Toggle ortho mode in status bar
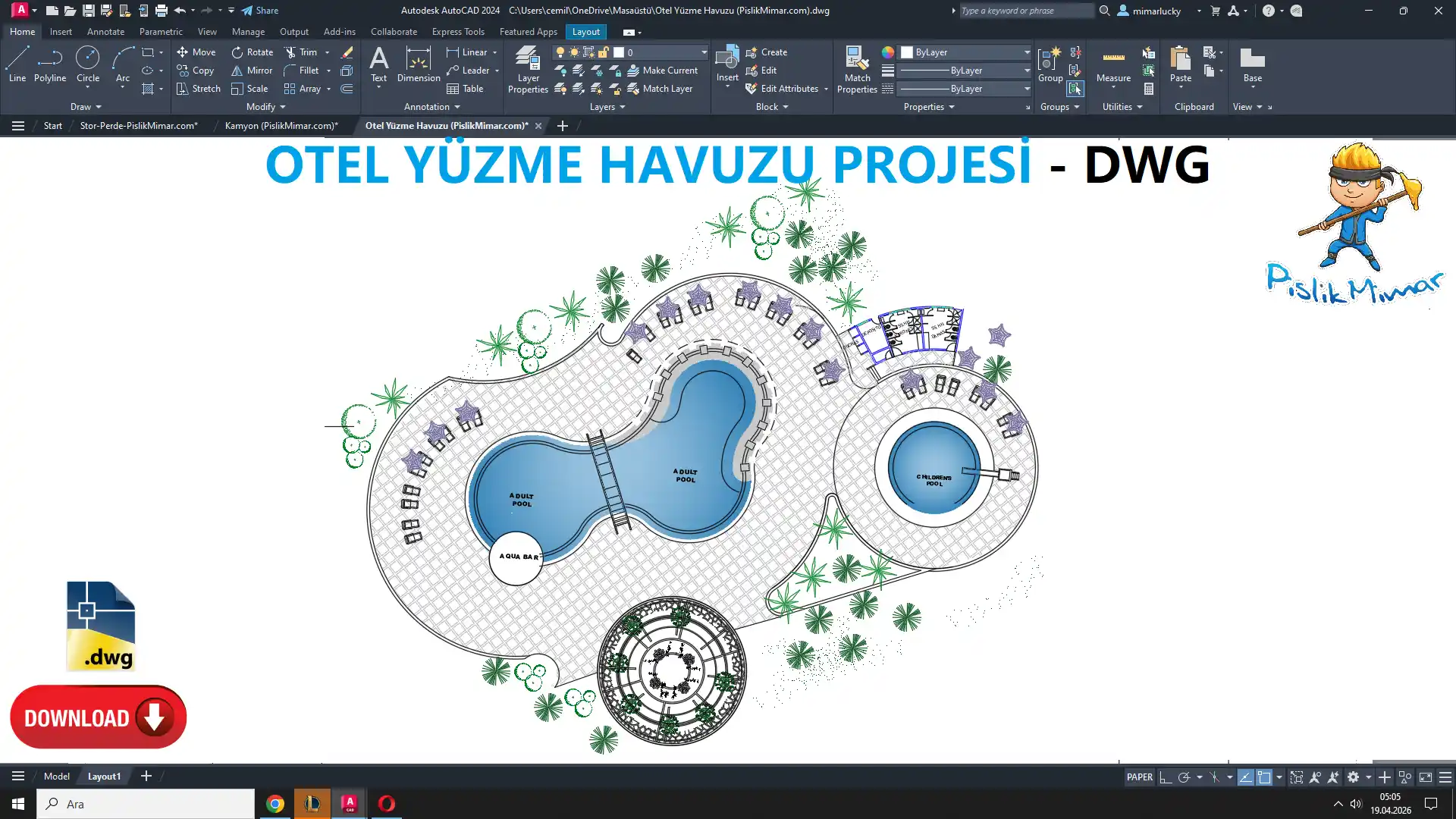This screenshot has height=819, width=1456. (1166, 777)
